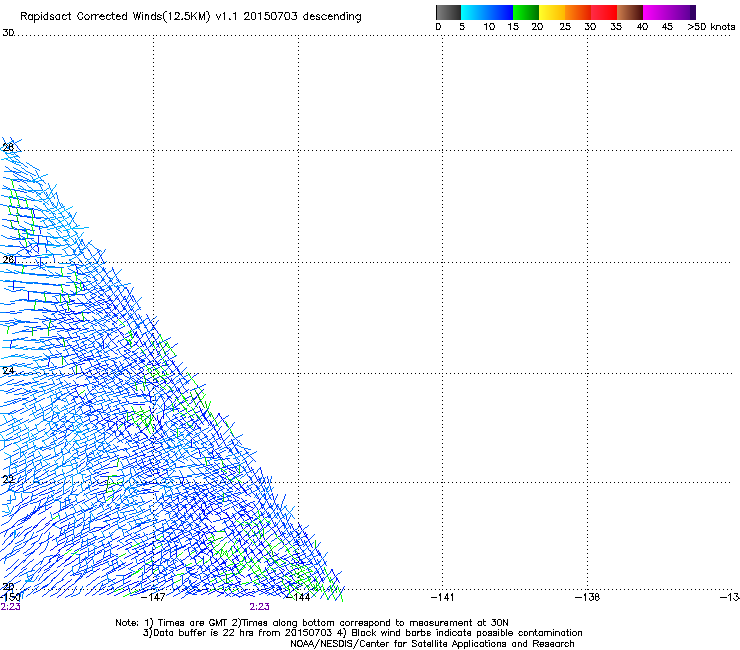Click the '35' legend scale label
The image size is (740, 650).
click(616, 27)
